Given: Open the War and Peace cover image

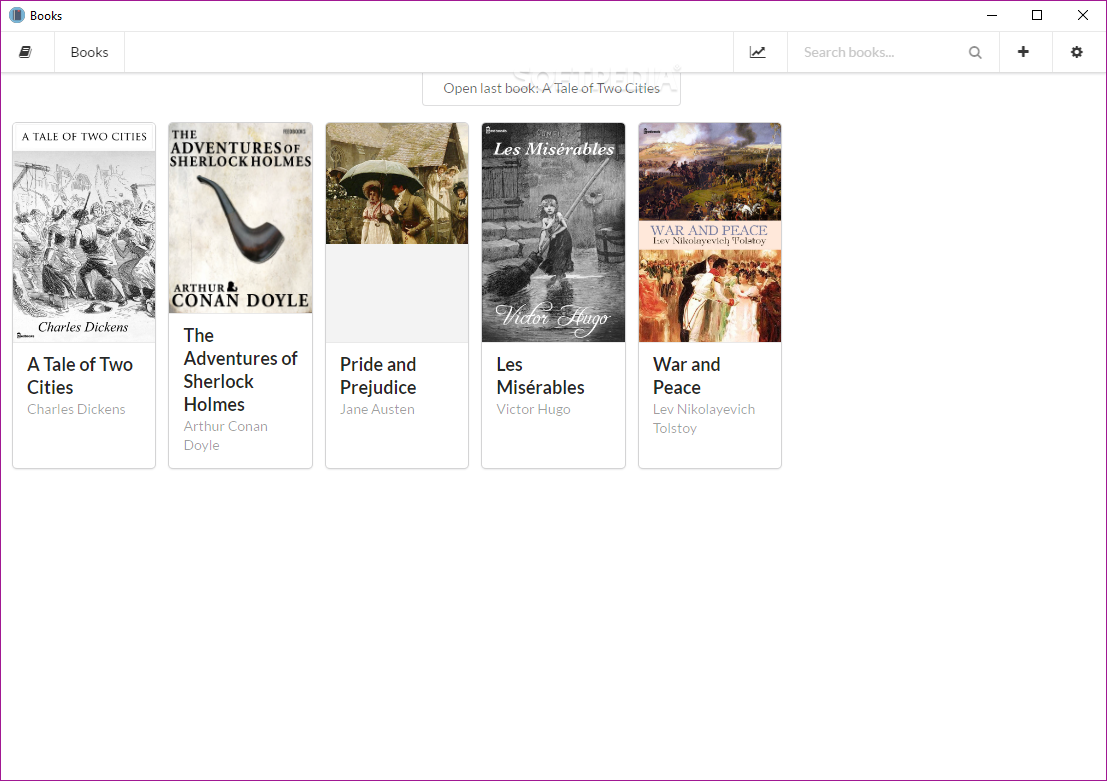Looking at the screenshot, I should [x=710, y=232].
